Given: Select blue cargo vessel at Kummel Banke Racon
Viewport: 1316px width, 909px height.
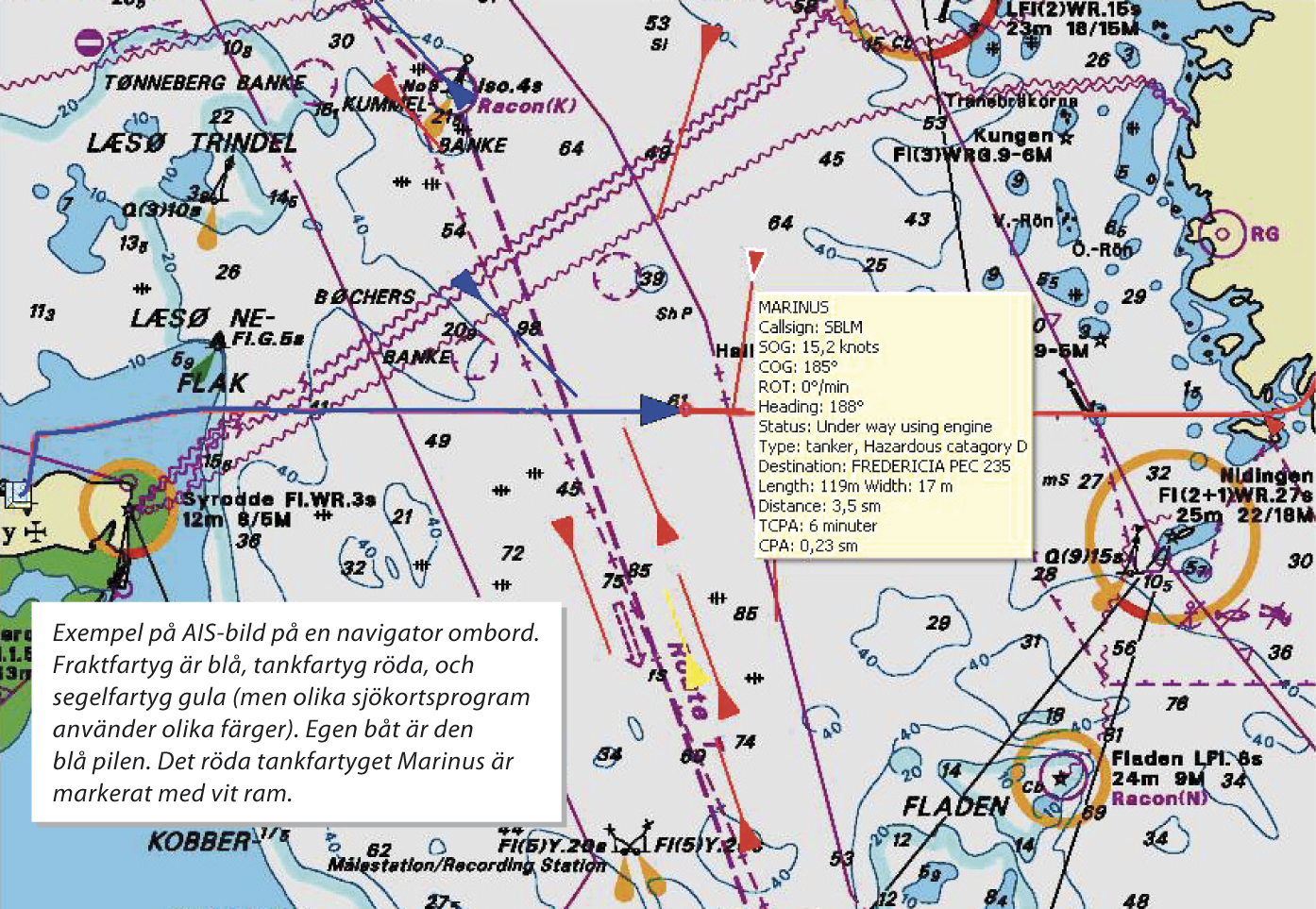Looking at the screenshot, I should [461, 93].
